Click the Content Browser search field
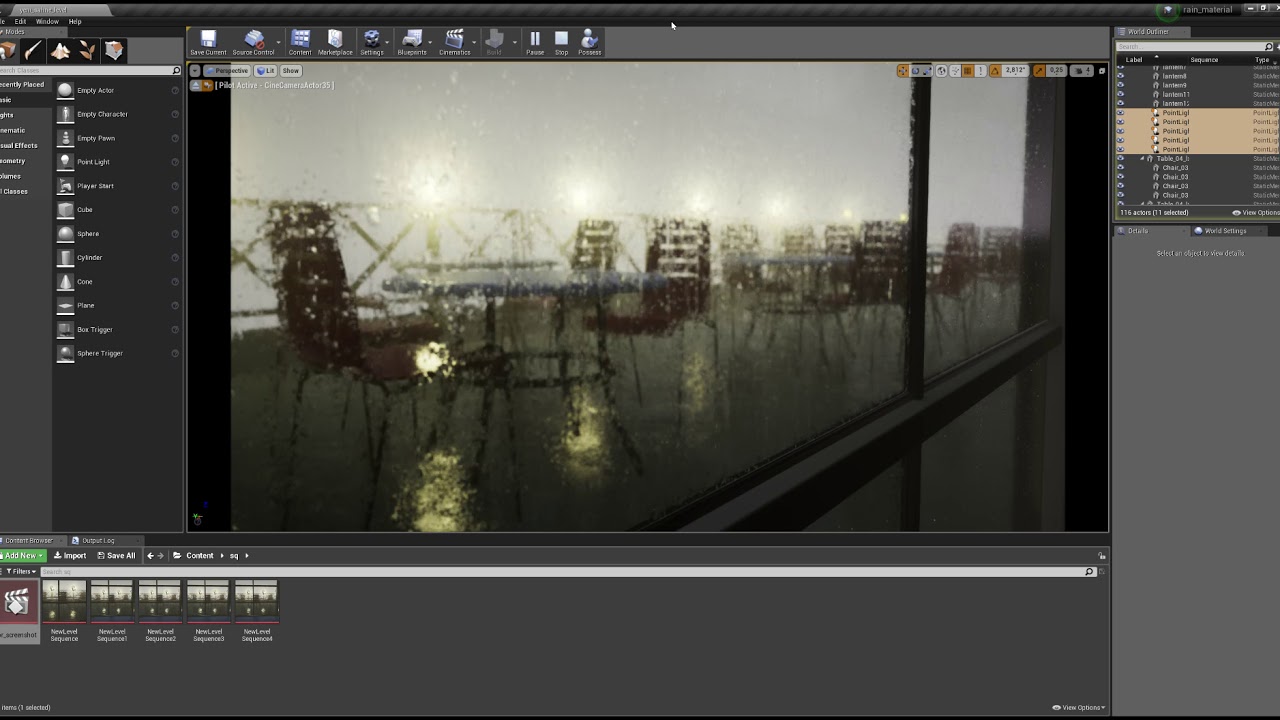This screenshot has width=1280, height=720. [x=563, y=572]
